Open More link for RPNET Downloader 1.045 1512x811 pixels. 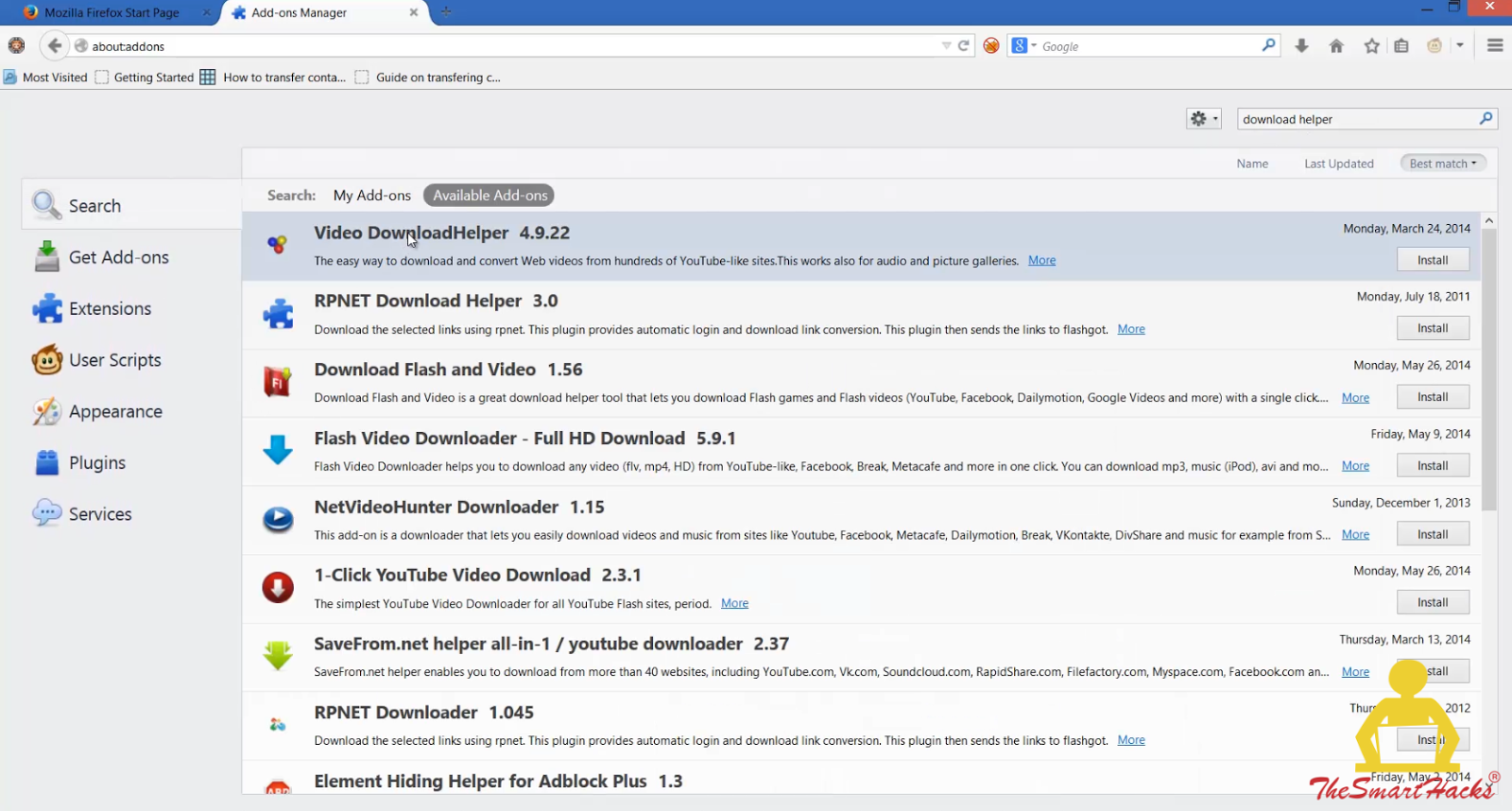(x=1131, y=740)
